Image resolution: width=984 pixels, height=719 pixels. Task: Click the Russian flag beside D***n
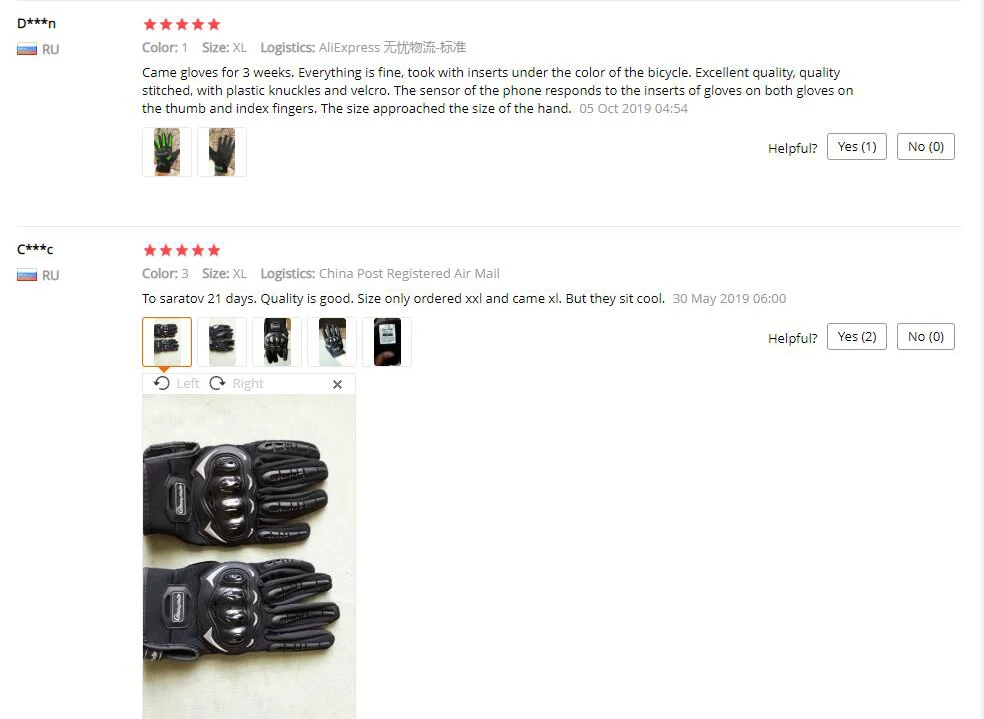point(27,50)
